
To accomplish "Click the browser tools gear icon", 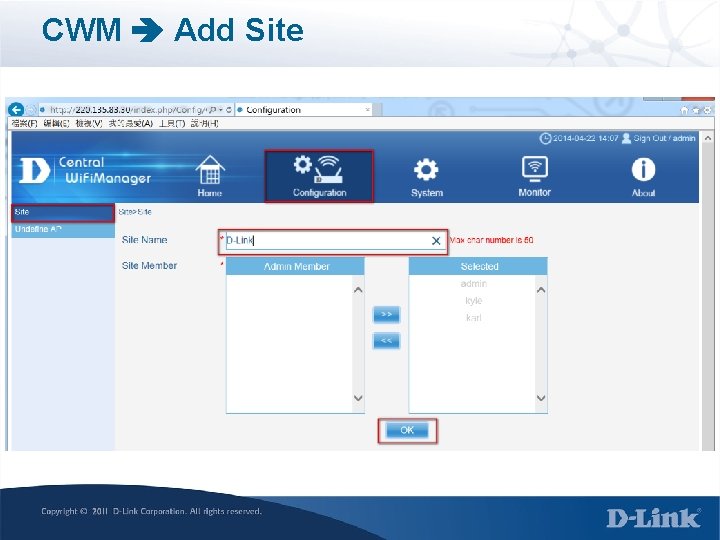I will [x=708, y=110].
